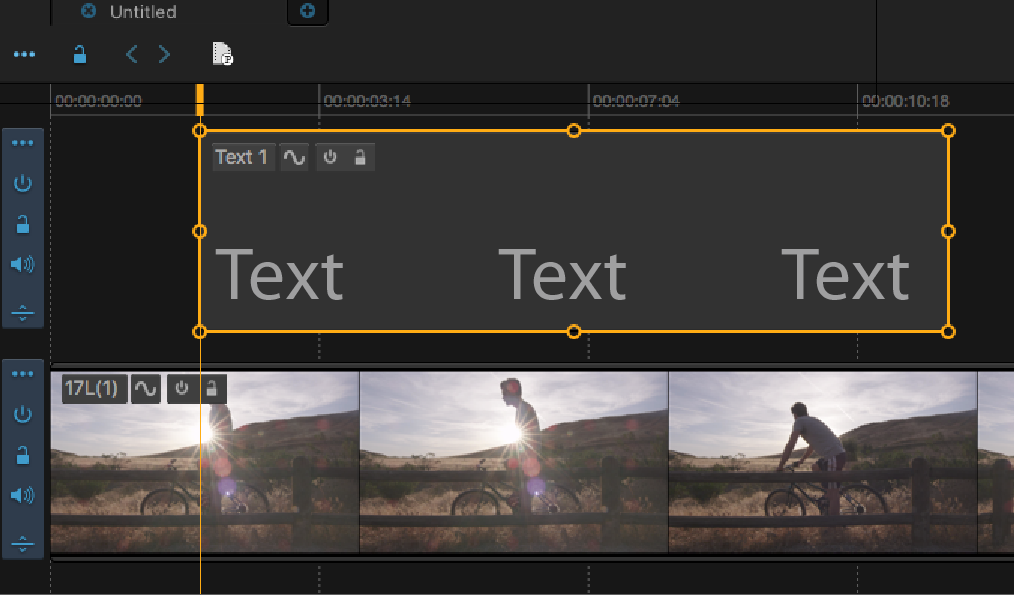Screen dimensions: 1014x595
Task: Toggle power on the 17L(1) clip
Action: click(182, 389)
